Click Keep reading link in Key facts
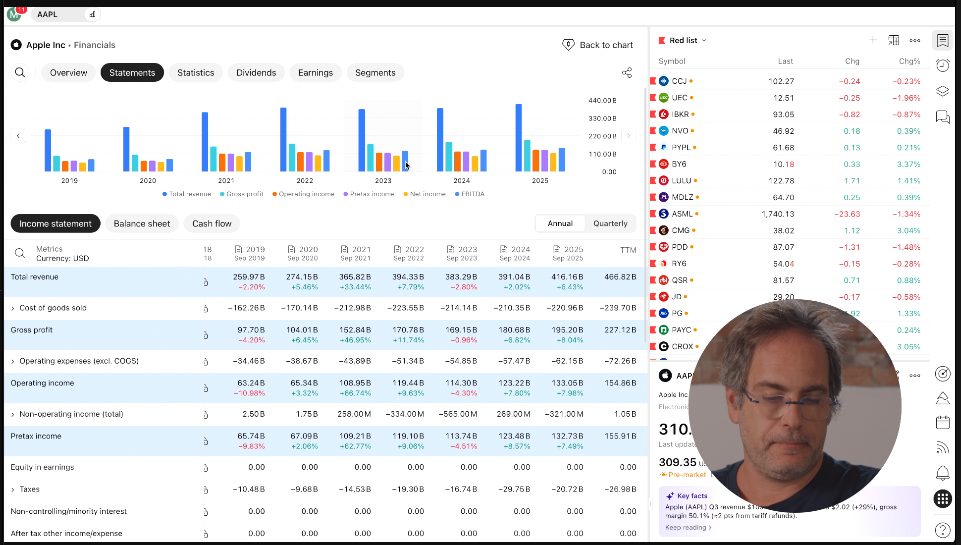The width and height of the screenshot is (961, 545). [x=688, y=527]
